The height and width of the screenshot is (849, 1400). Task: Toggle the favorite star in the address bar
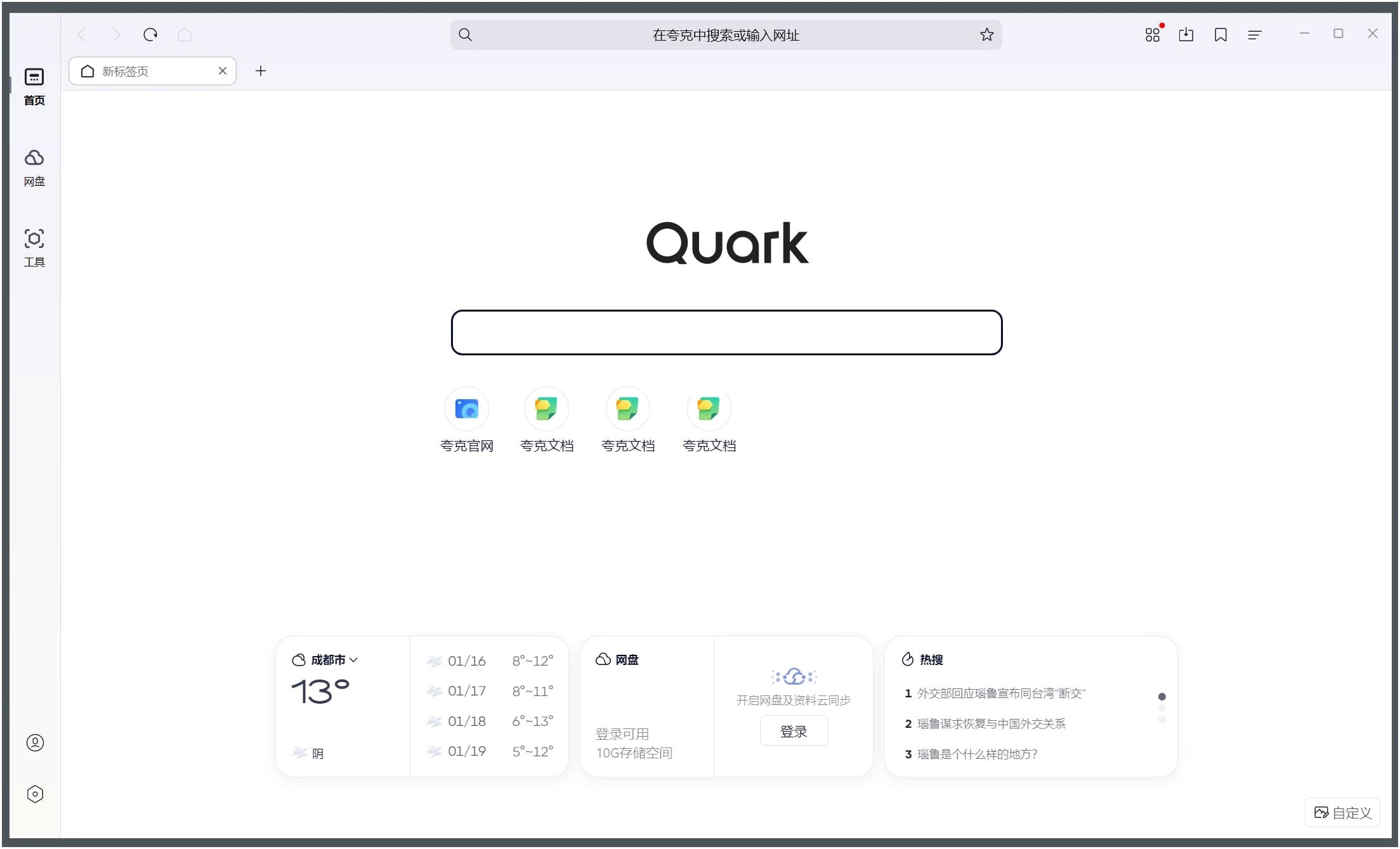(x=986, y=34)
